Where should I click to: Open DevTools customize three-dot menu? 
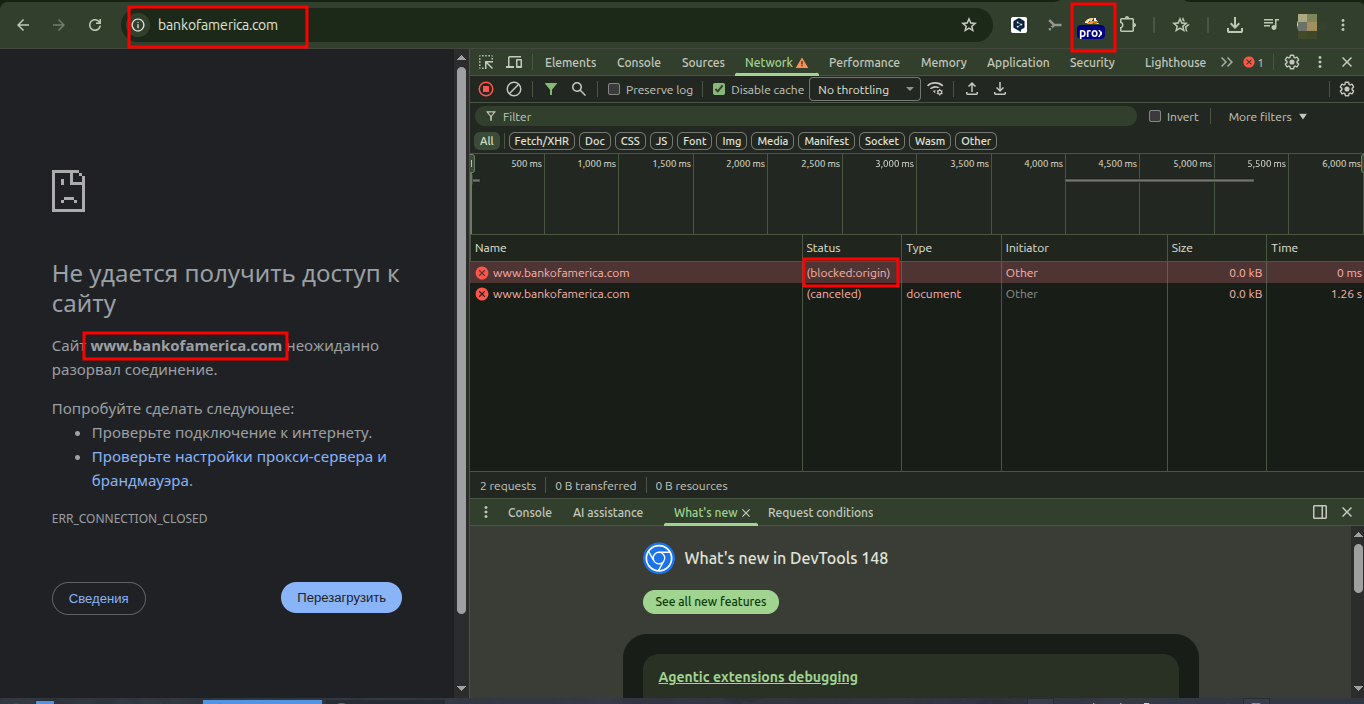[x=1320, y=62]
